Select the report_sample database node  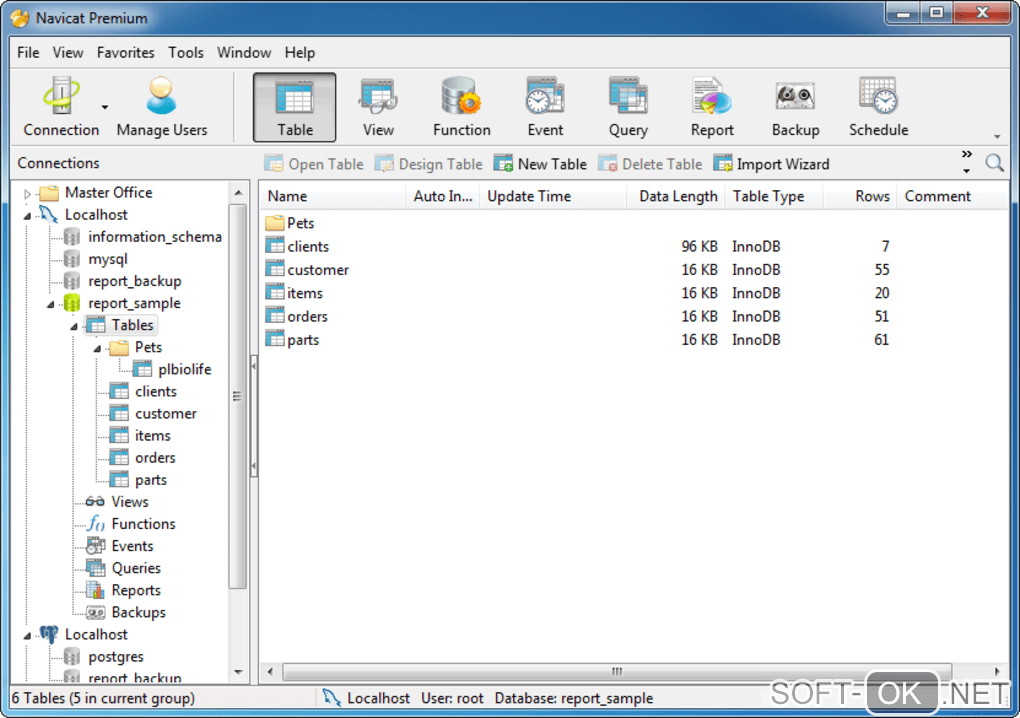coord(134,303)
